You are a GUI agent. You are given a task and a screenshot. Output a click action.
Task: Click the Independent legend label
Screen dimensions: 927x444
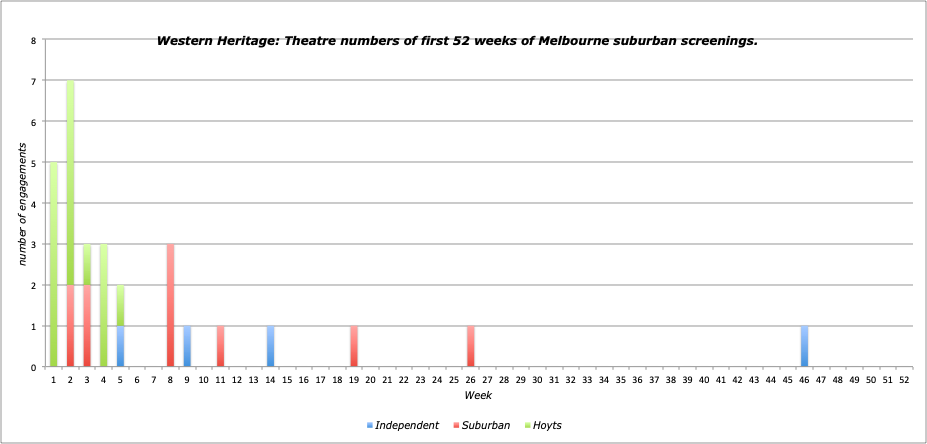[x=407, y=426]
